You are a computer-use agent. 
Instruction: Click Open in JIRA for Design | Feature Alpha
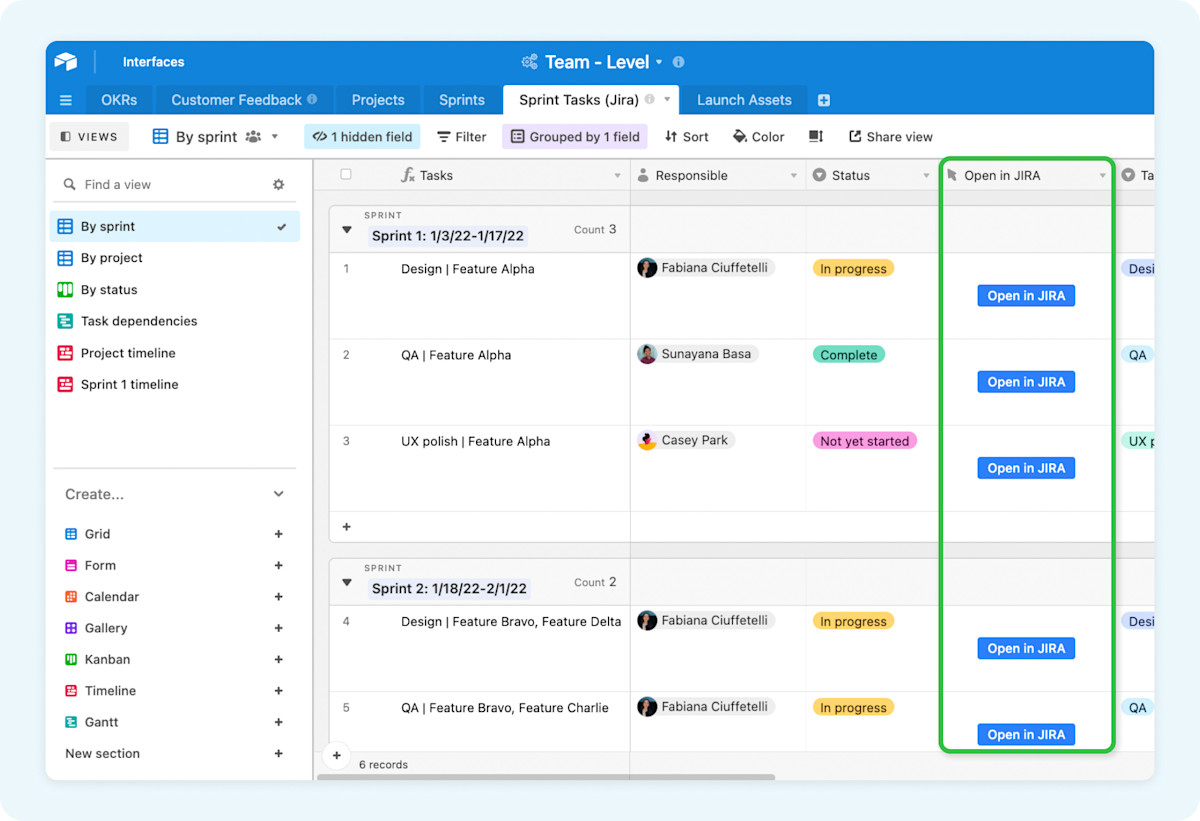click(1025, 295)
